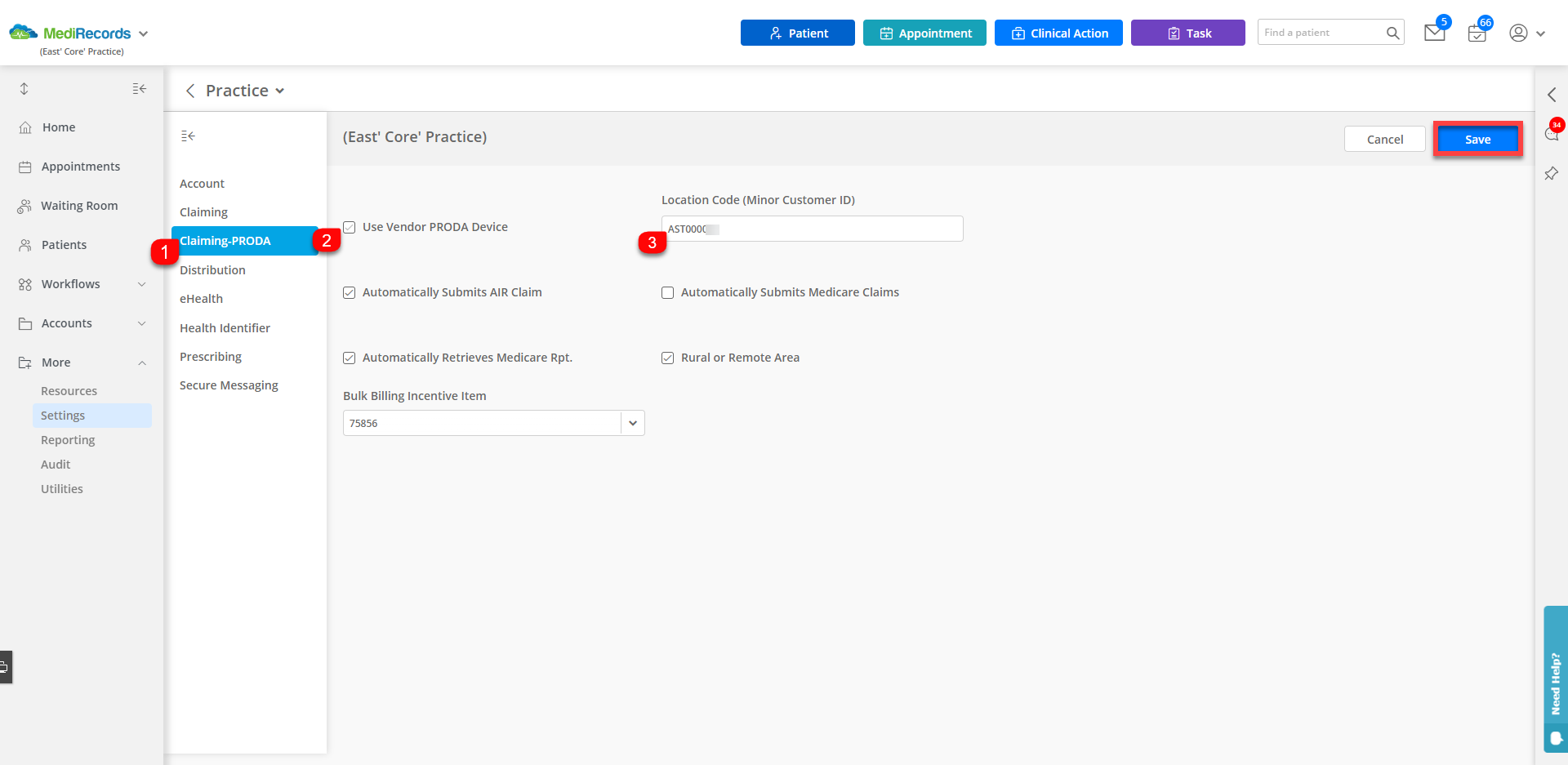
Task: Click the Location Code input field
Action: pyautogui.click(x=813, y=229)
